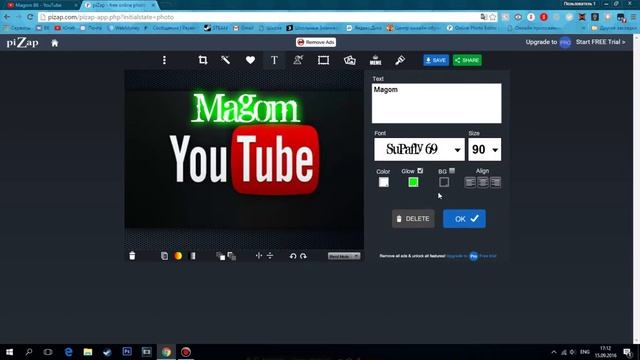Screen dimensions: 640x360
Task: Open the size 90 dropdown
Action: [485, 149]
